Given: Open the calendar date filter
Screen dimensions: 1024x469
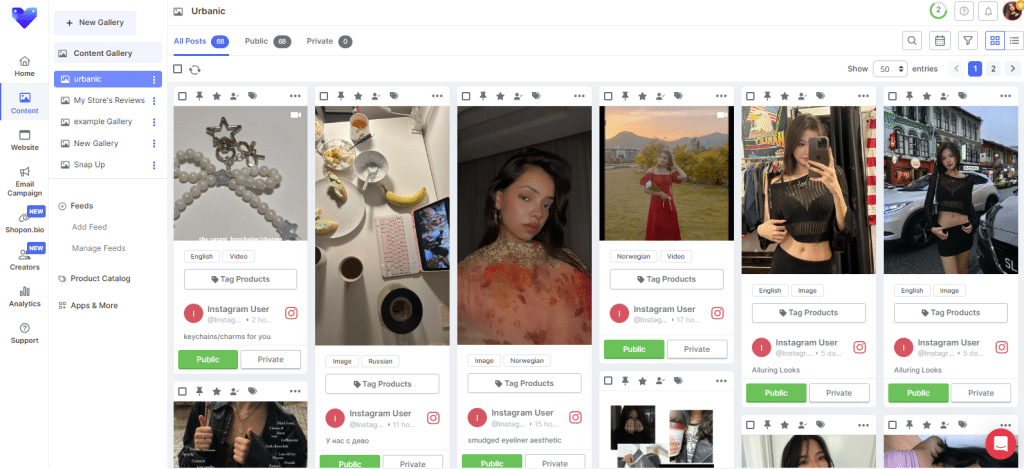Looking at the screenshot, I should [939, 40].
